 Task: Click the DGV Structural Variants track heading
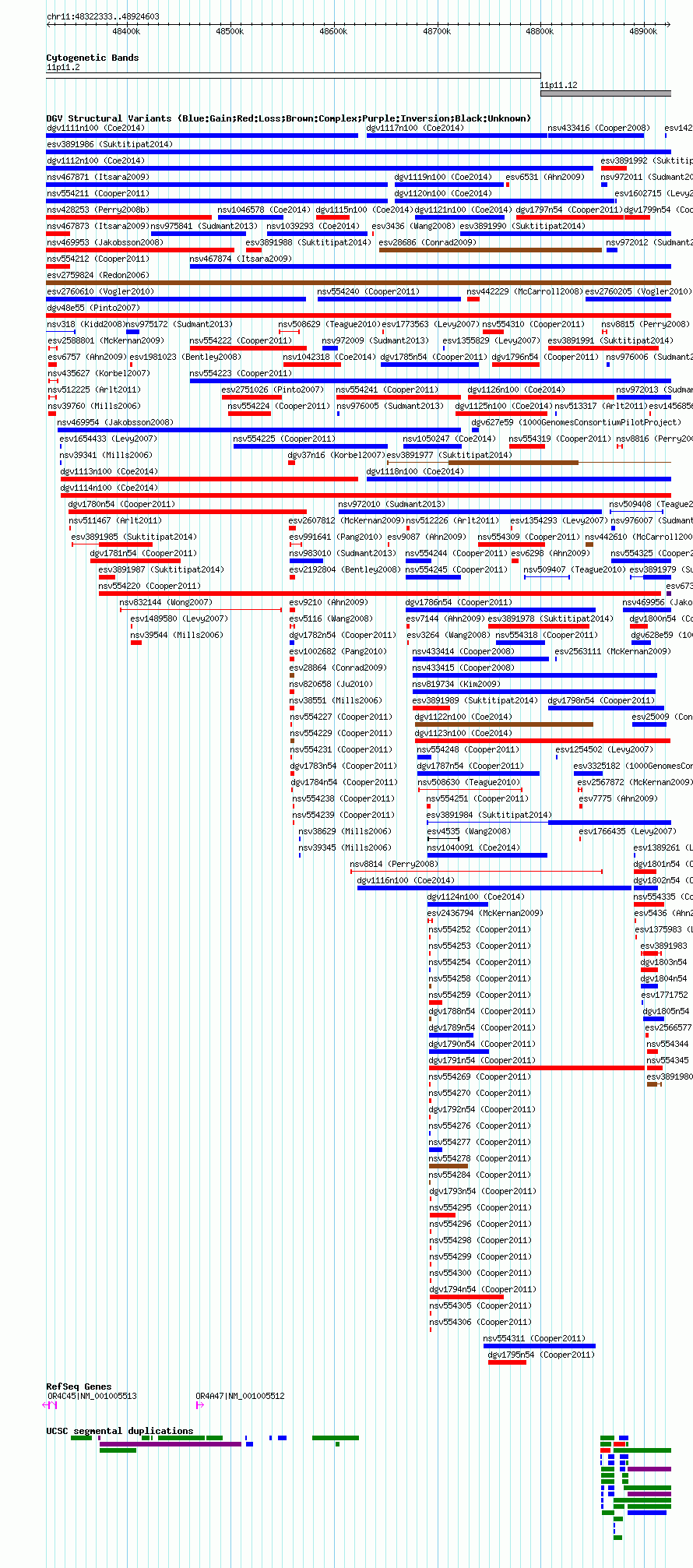point(288,118)
